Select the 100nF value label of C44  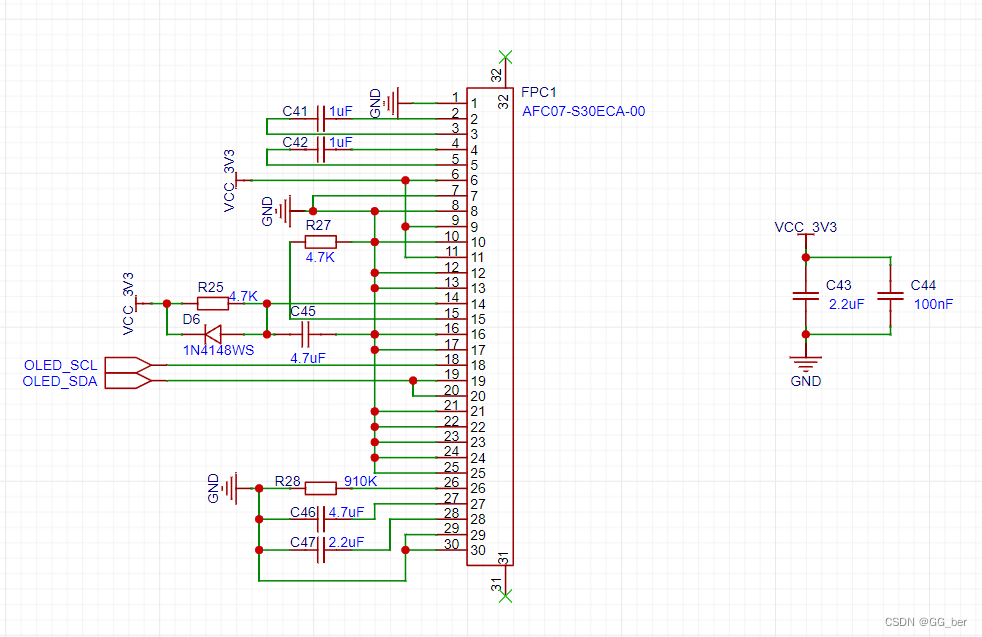(932, 304)
